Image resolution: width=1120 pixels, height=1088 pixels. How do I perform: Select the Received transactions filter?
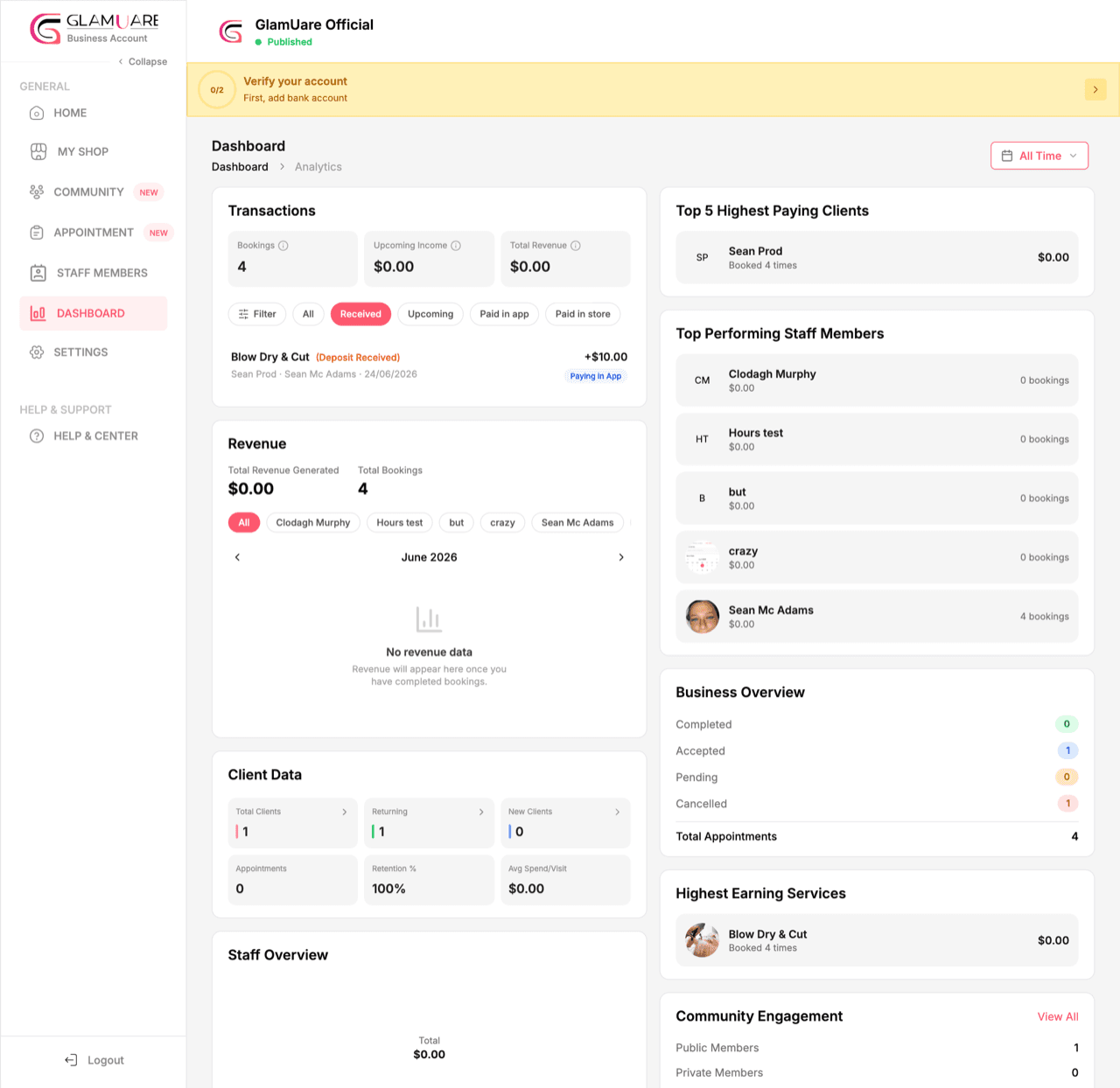click(360, 314)
